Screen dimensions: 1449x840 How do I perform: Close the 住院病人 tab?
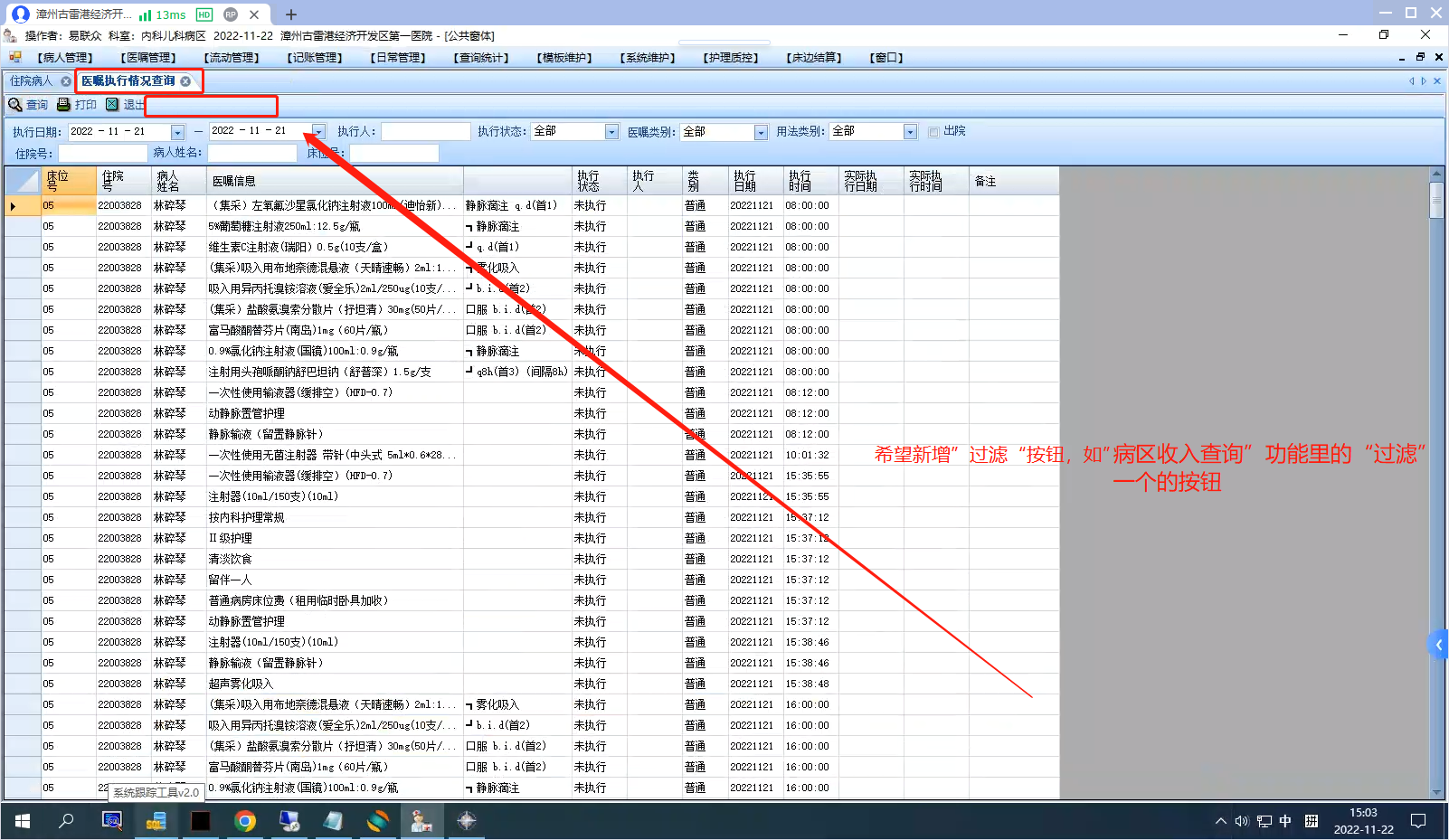click(66, 81)
